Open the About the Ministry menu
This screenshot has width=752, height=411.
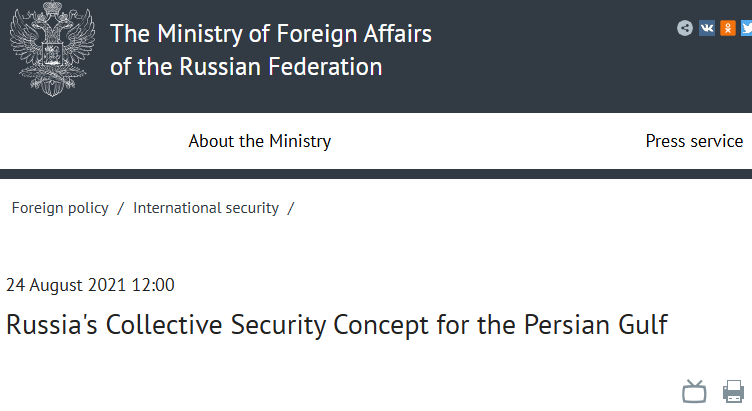coord(259,141)
